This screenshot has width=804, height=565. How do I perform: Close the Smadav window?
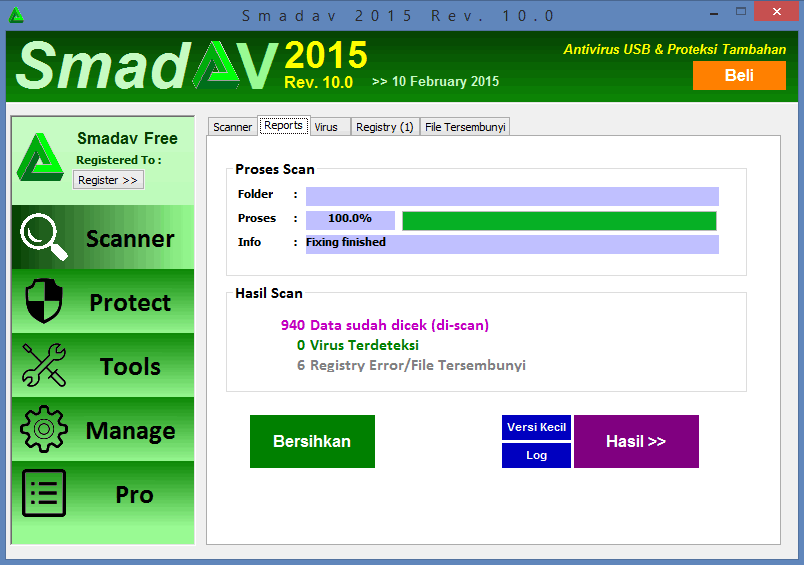[x=776, y=11]
